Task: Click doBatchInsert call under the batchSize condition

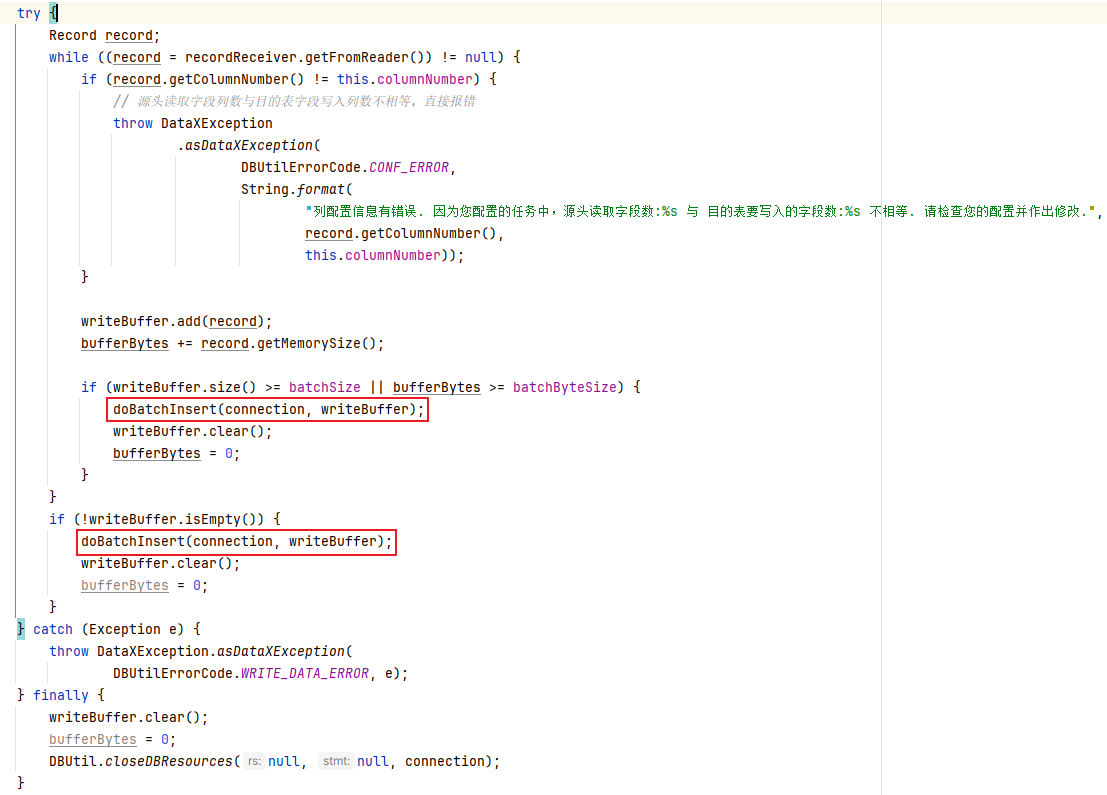Action: coord(268,410)
